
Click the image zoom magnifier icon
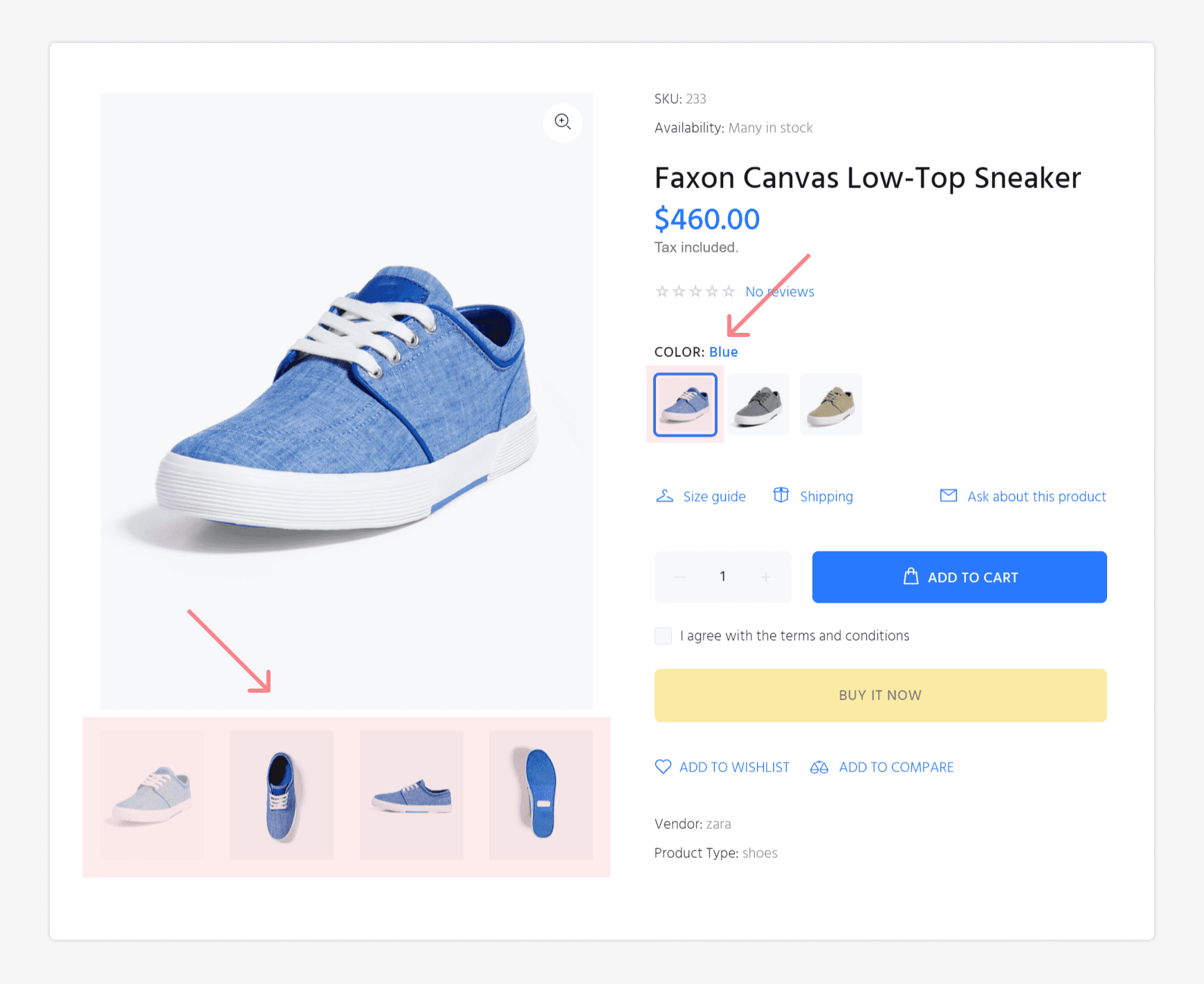(x=563, y=122)
